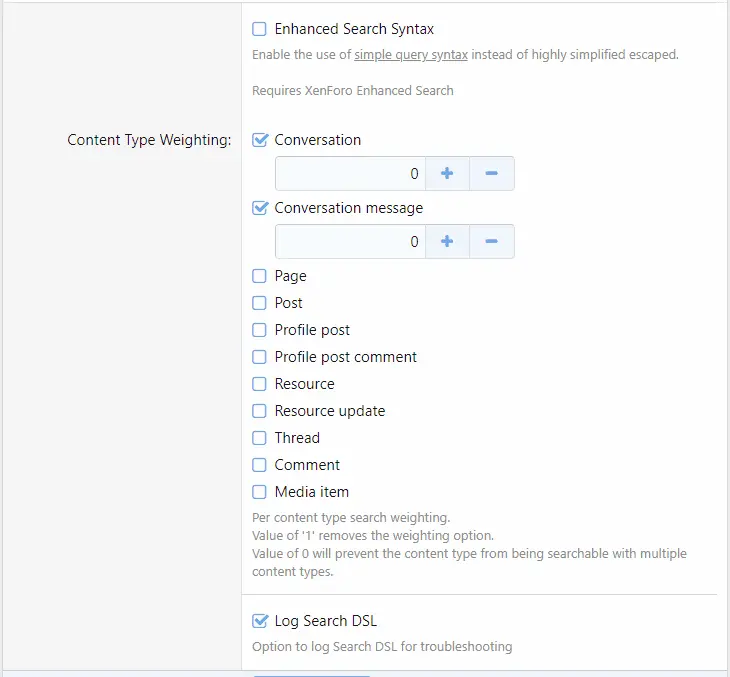Open the simple query syntax link
The width and height of the screenshot is (730, 677).
[x=411, y=55]
